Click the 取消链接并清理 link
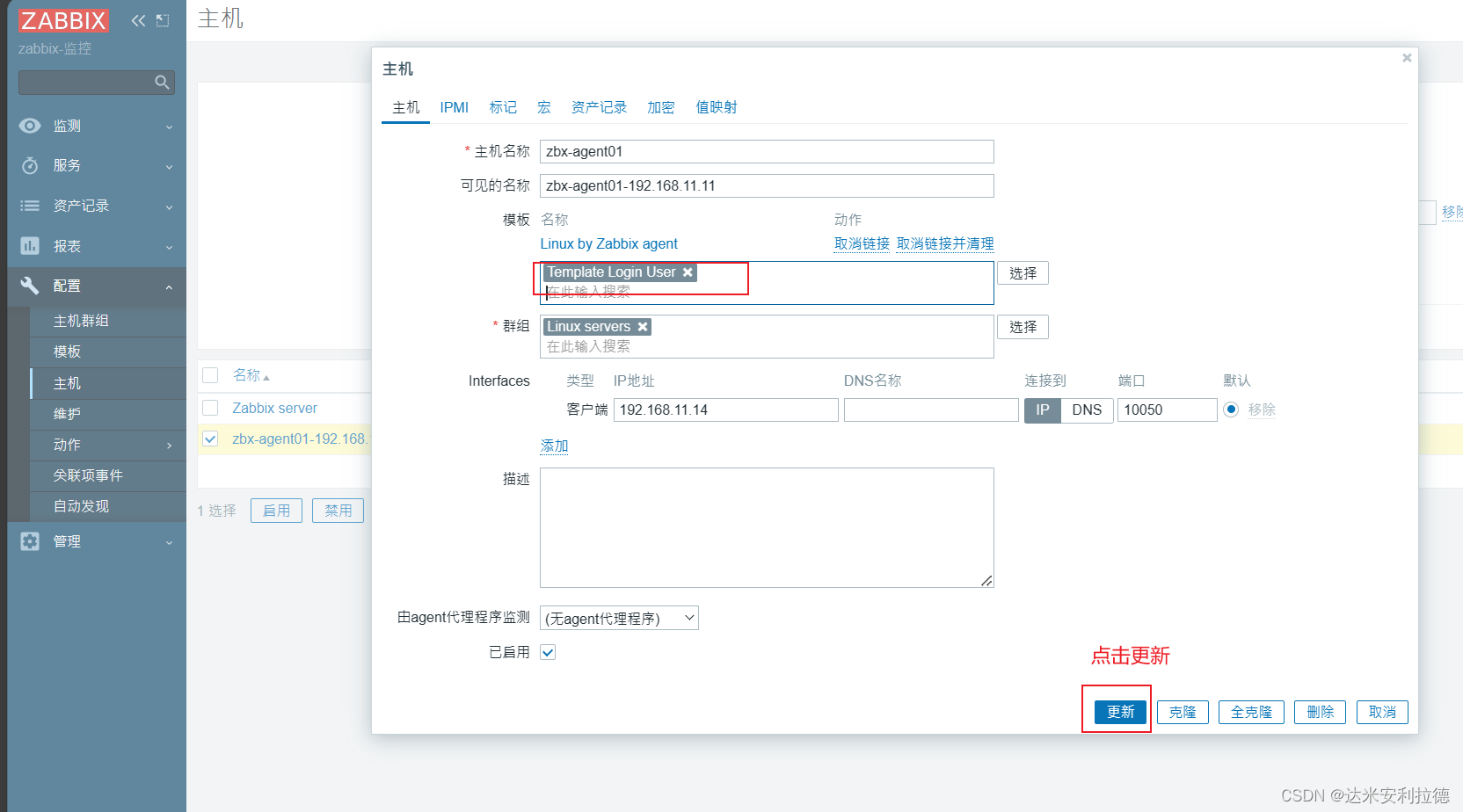The width and height of the screenshot is (1463, 812). pyautogui.click(x=945, y=244)
